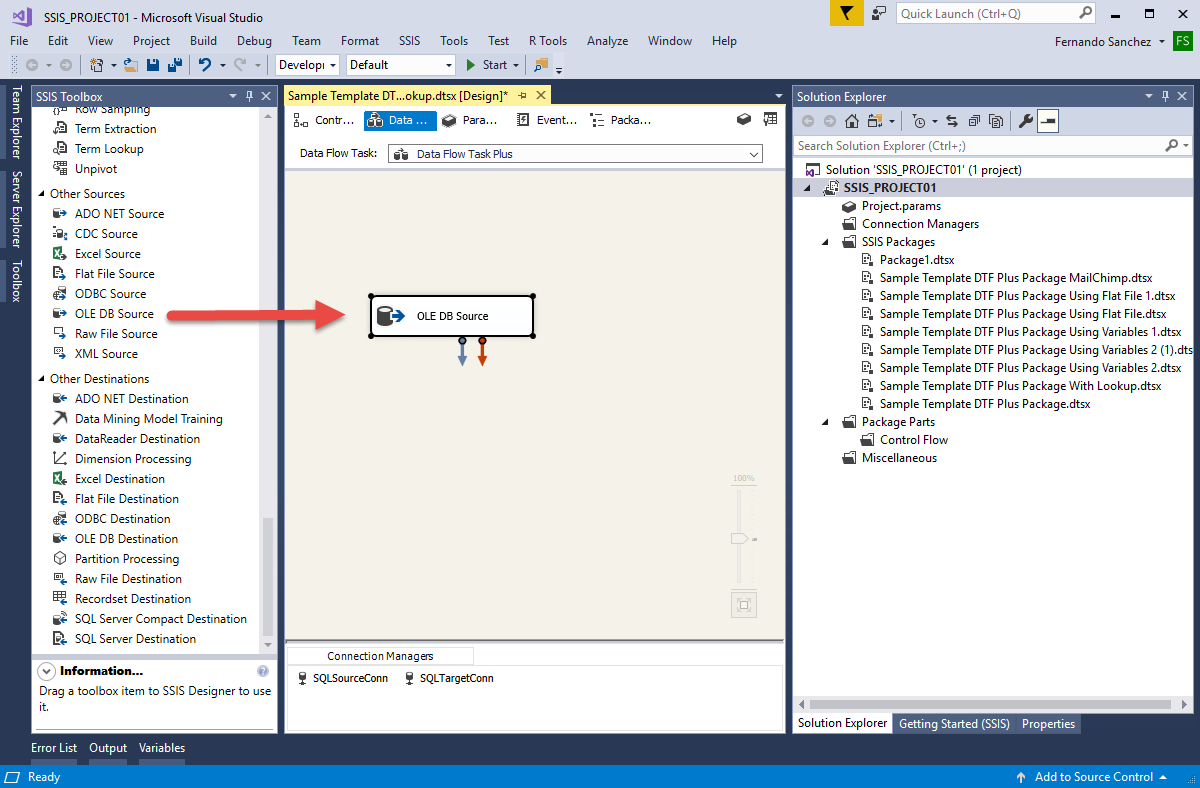This screenshot has height=788, width=1200.
Task: Open the SSIS menu
Action: [410, 41]
